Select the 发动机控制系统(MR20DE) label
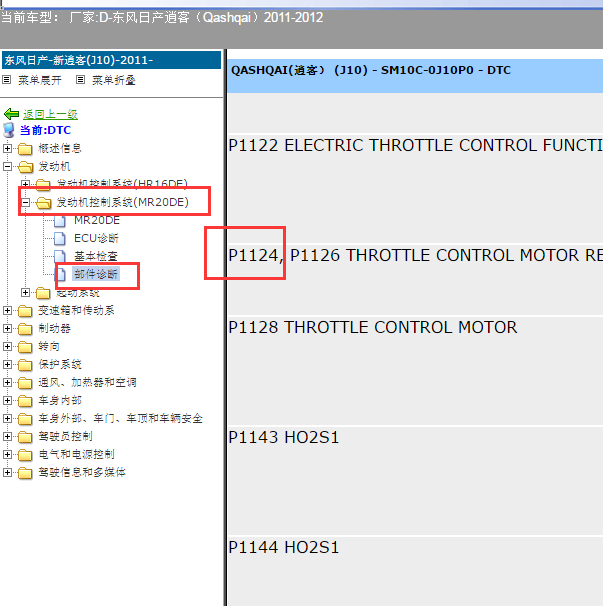 click(123, 202)
